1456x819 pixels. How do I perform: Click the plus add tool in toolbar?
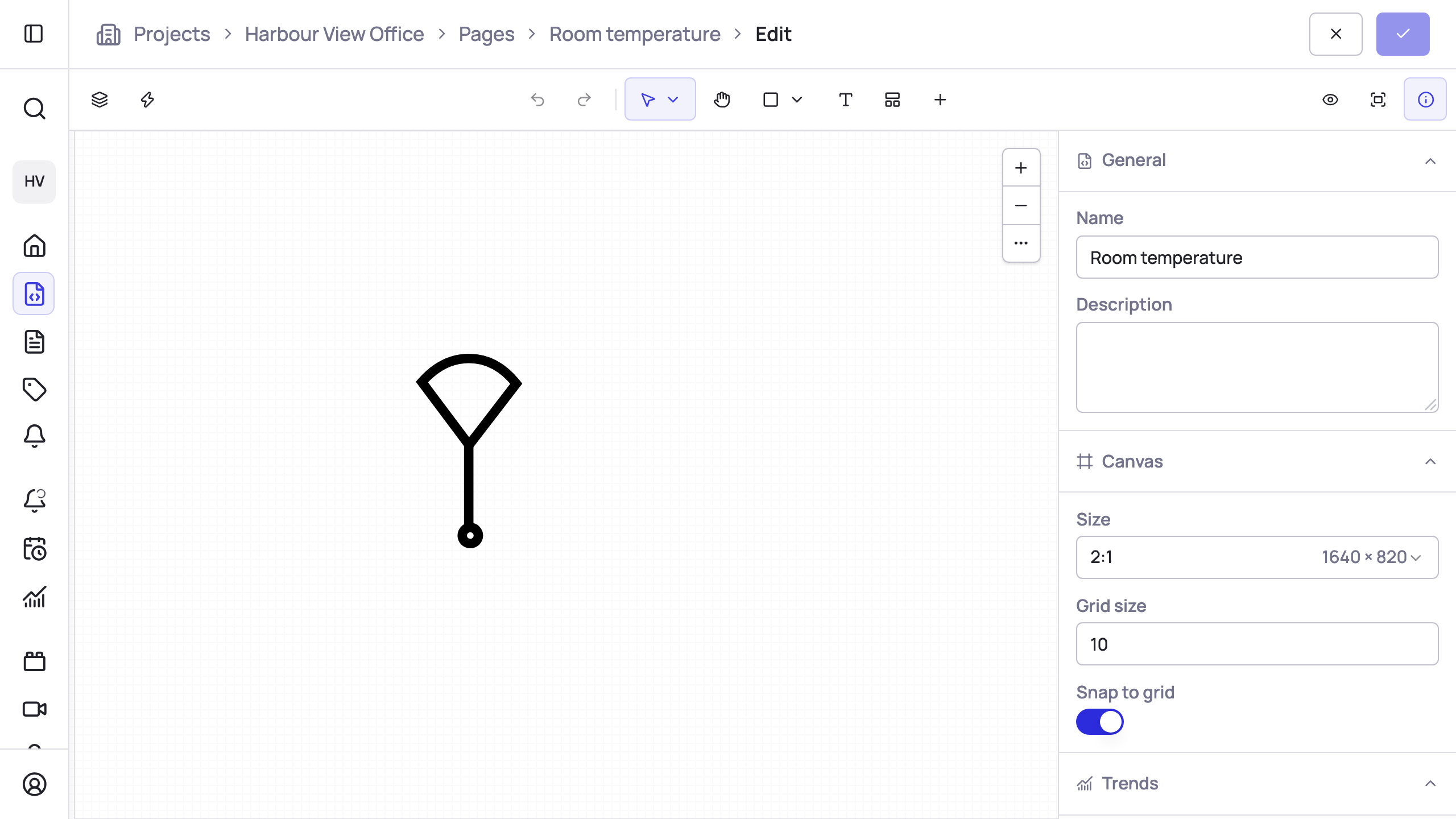tap(940, 100)
